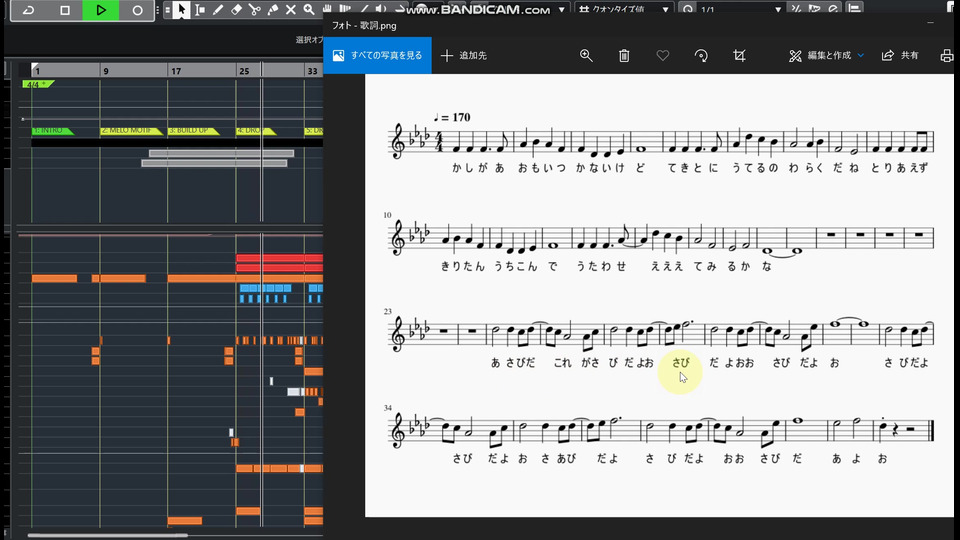Select the Cubase Zoom magnifier tool

pyautogui.click(x=309, y=10)
